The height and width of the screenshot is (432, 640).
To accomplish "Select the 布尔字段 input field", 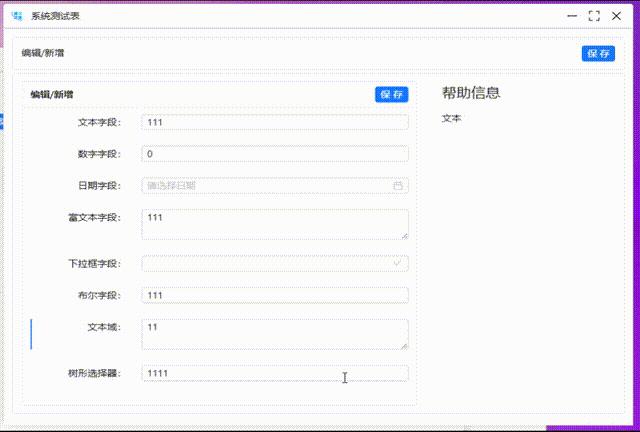I will pyautogui.click(x=275, y=295).
